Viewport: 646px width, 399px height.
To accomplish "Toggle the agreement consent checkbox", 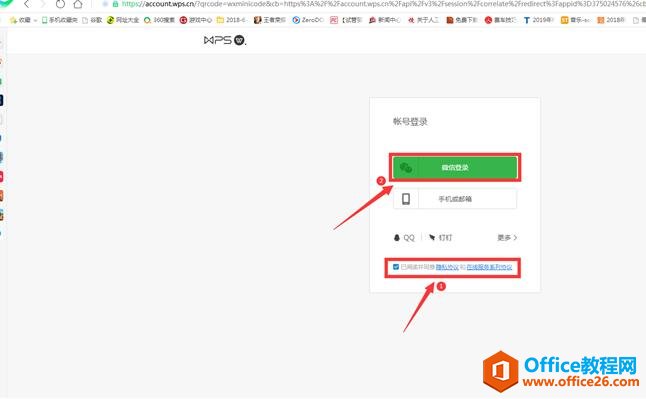I will tap(396, 267).
